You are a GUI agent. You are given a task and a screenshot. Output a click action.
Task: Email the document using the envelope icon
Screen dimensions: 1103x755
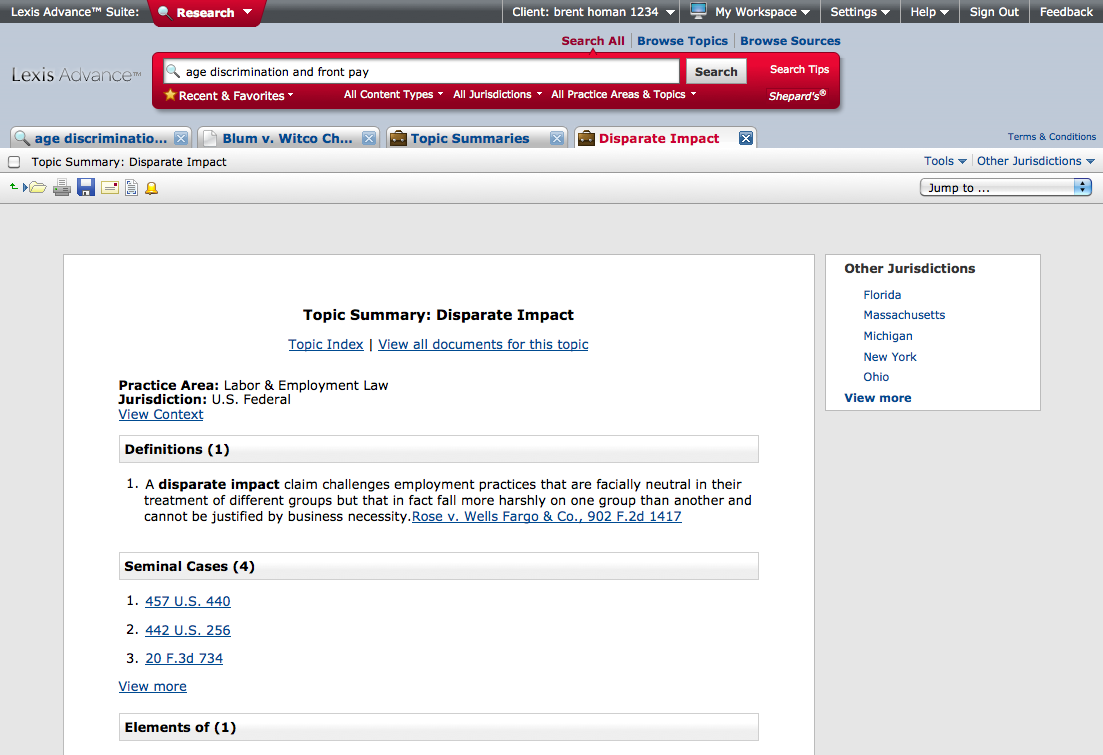(110, 187)
